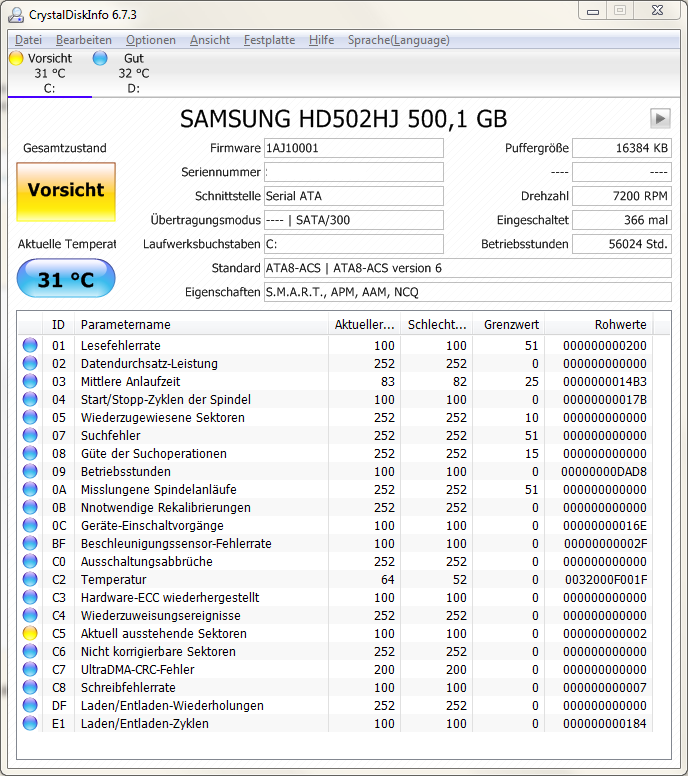The width and height of the screenshot is (688, 776).
Task: Click status icon for Güte der Suchoperationen
Action: coord(30,453)
